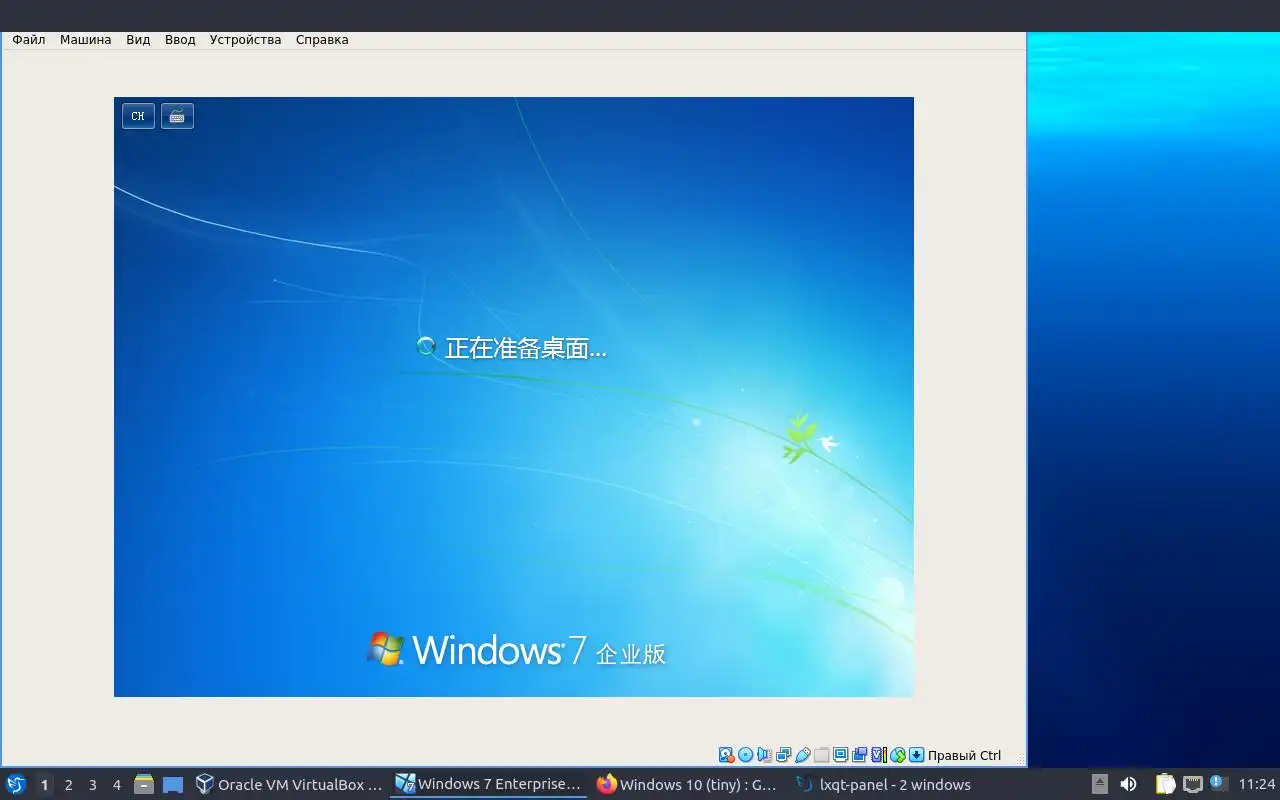Click the blue notification tray icon
The width and height of the screenshot is (1280, 800).
[1218, 783]
